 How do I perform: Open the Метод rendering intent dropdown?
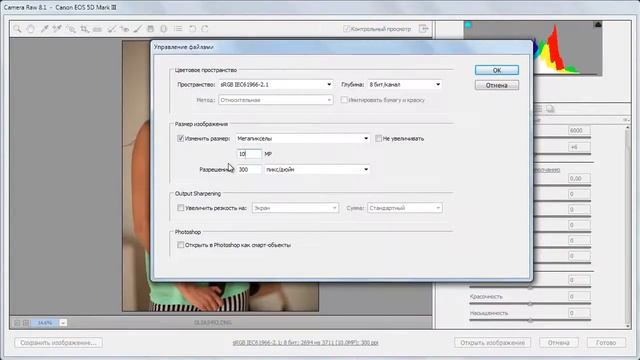click(276, 100)
